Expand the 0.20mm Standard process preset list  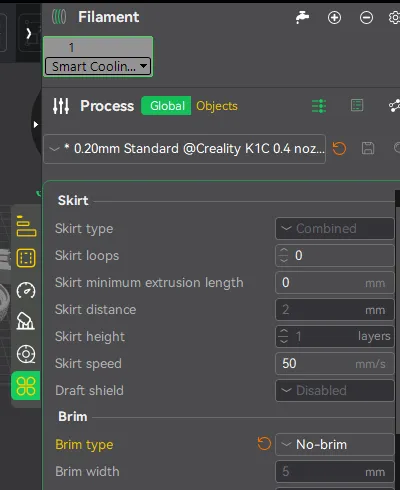click(x=184, y=149)
